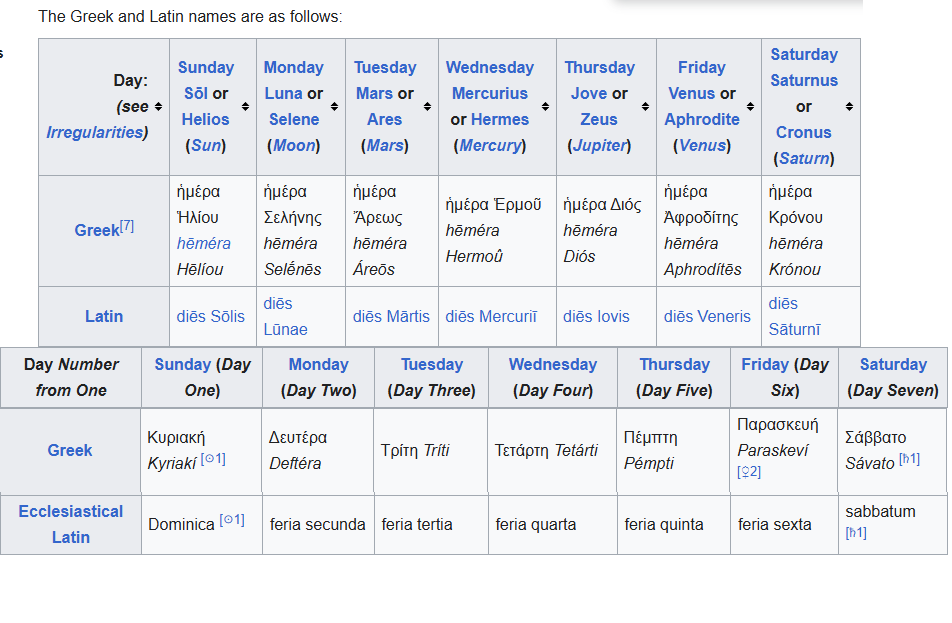This screenshot has width=952, height=623.
Task: Open Sunday link in the planetary names table
Action: pos(206,67)
